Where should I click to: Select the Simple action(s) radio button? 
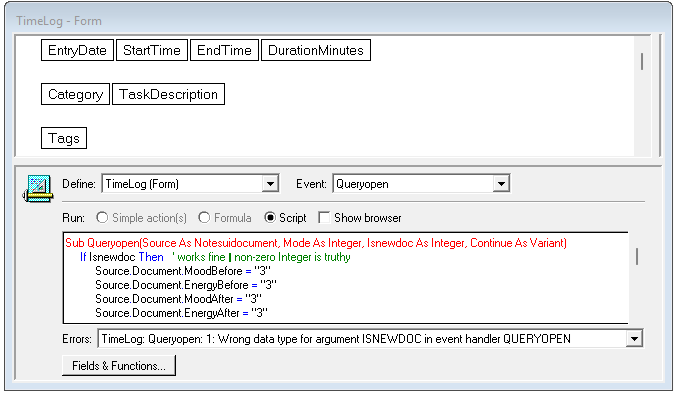click(x=102, y=218)
